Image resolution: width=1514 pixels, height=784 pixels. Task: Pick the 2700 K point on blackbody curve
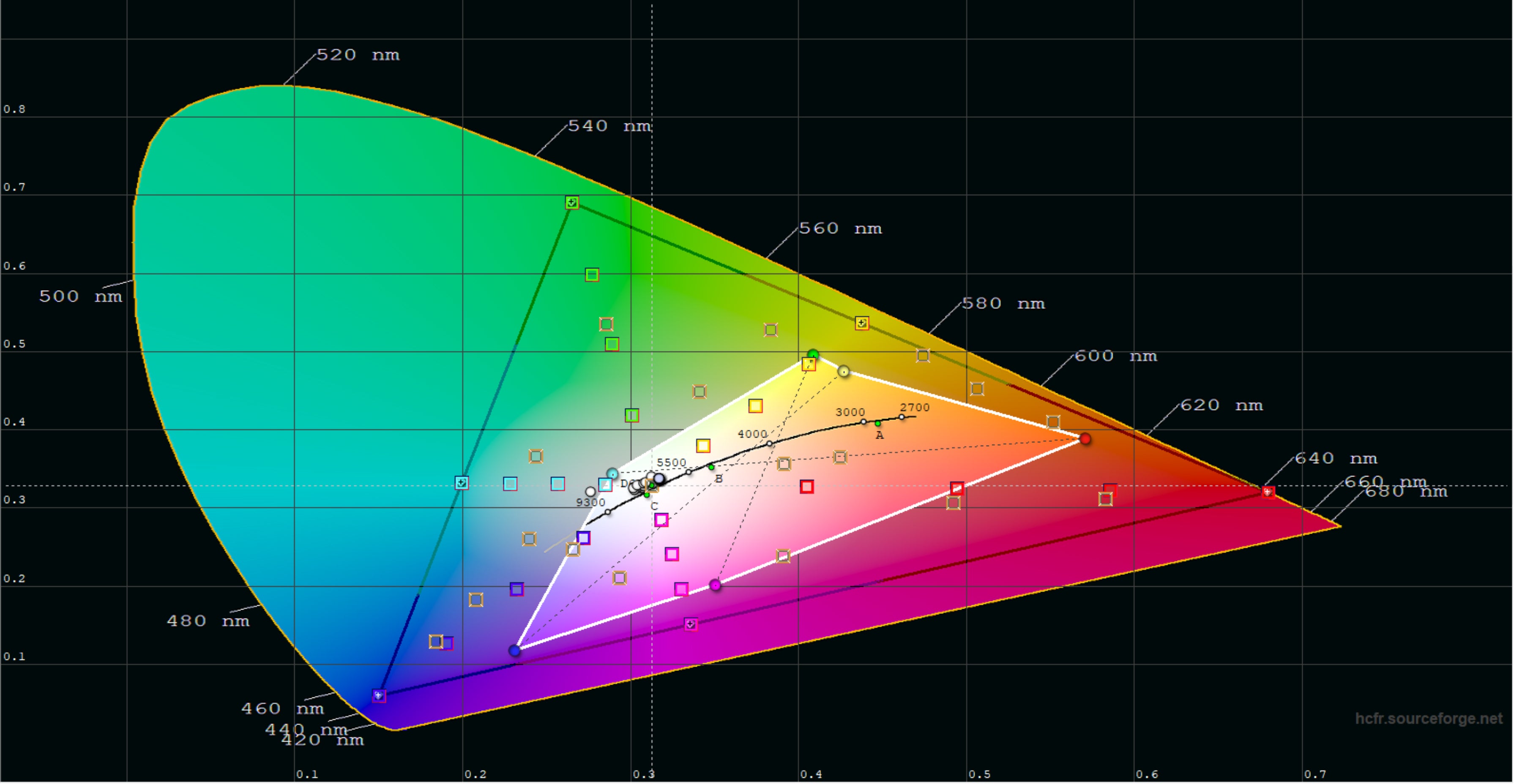(x=902, y=417)
